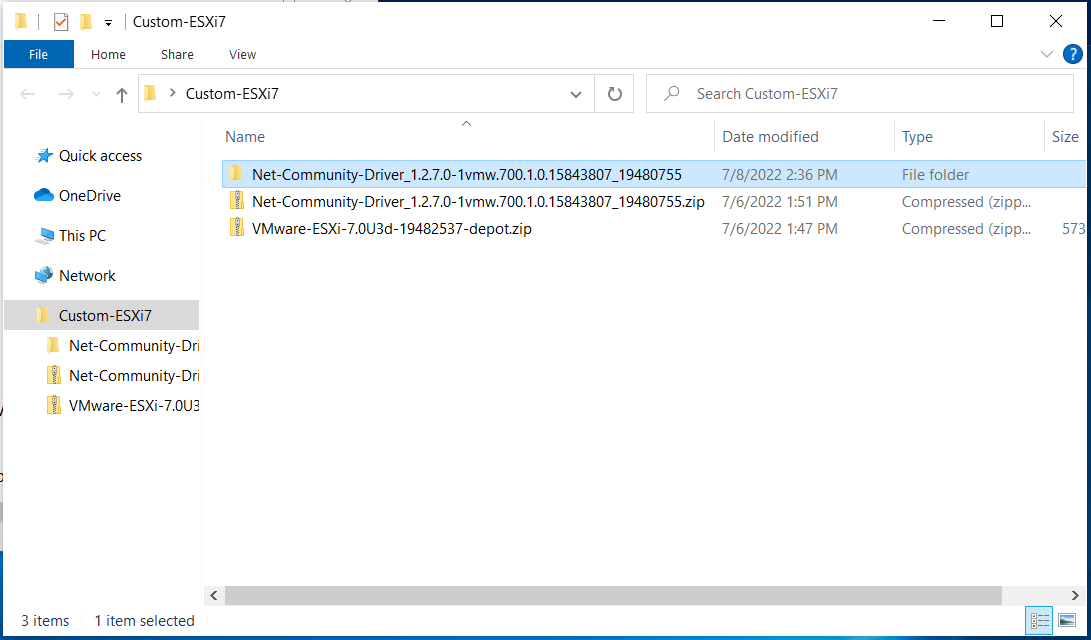Click the Custom-ESXi7 address bar path

click(x=232, y=94)
